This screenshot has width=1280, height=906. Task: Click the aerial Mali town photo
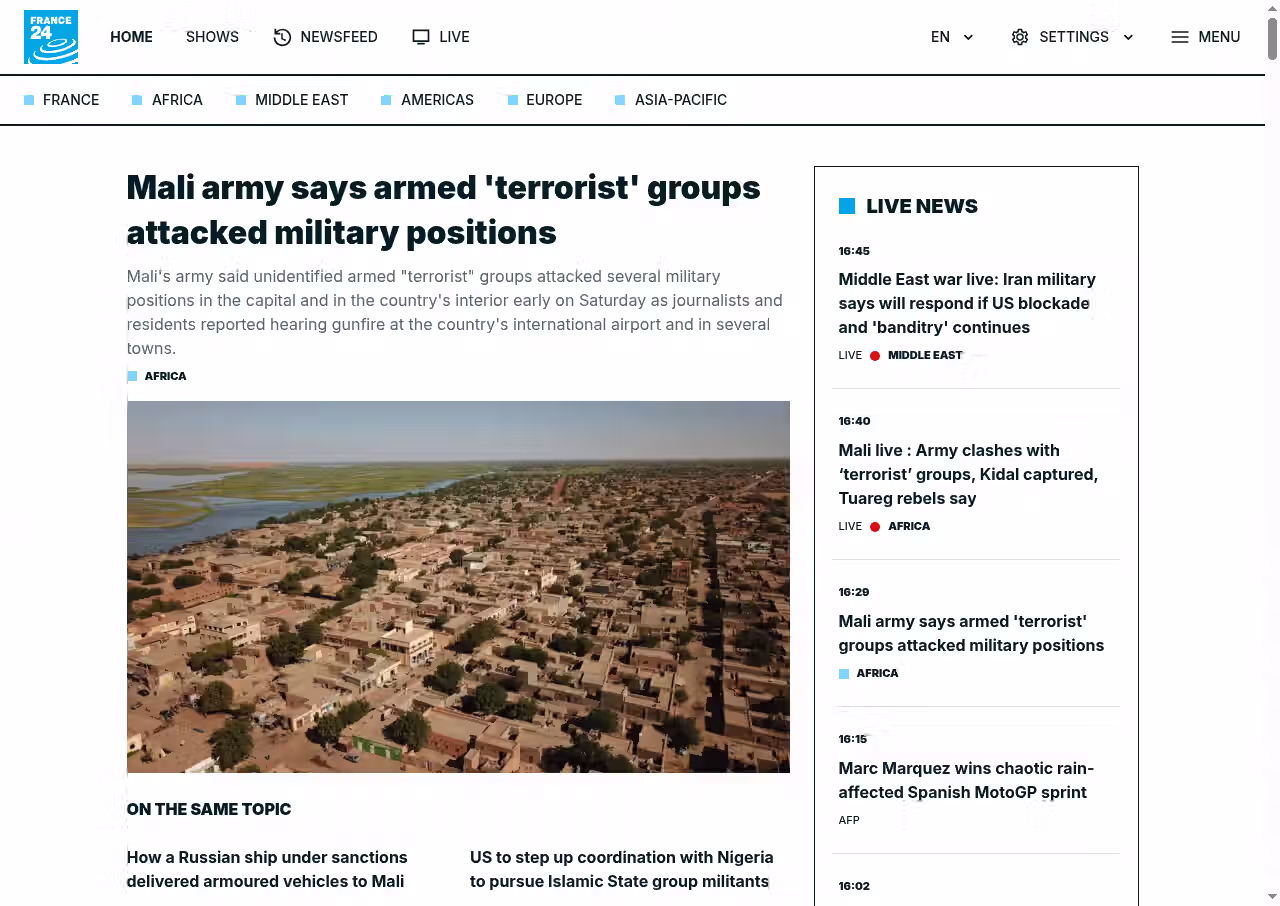click(458, 587)
